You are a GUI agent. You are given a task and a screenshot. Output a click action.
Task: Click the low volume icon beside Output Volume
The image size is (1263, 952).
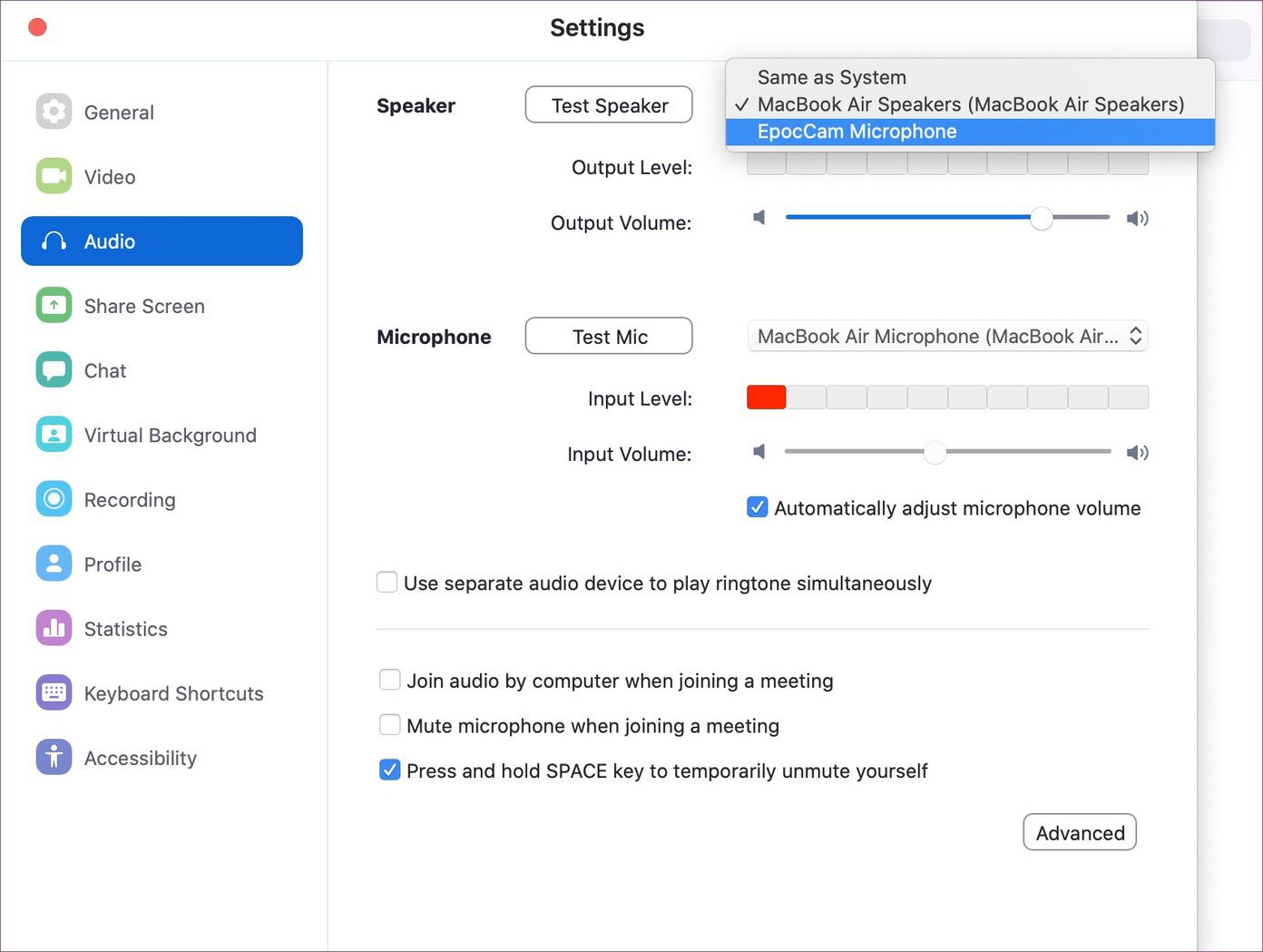pyautogui.click(x=759, y=218)
